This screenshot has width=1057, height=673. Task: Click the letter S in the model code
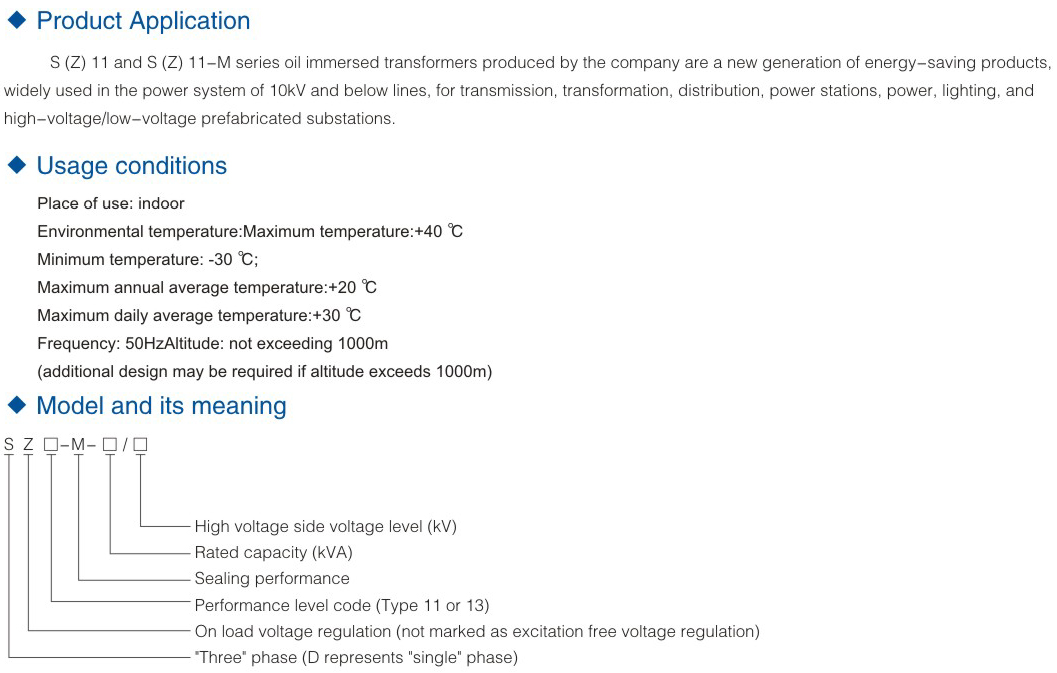(9, 444)
